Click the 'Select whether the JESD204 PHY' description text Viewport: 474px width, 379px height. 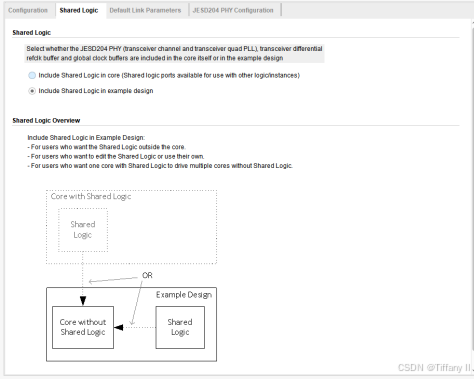click(x=174, y=53)
